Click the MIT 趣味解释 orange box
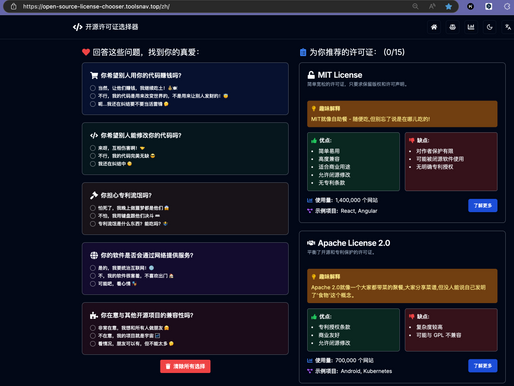This screenshot has height=386, width=514. click(x=402, y=114)
